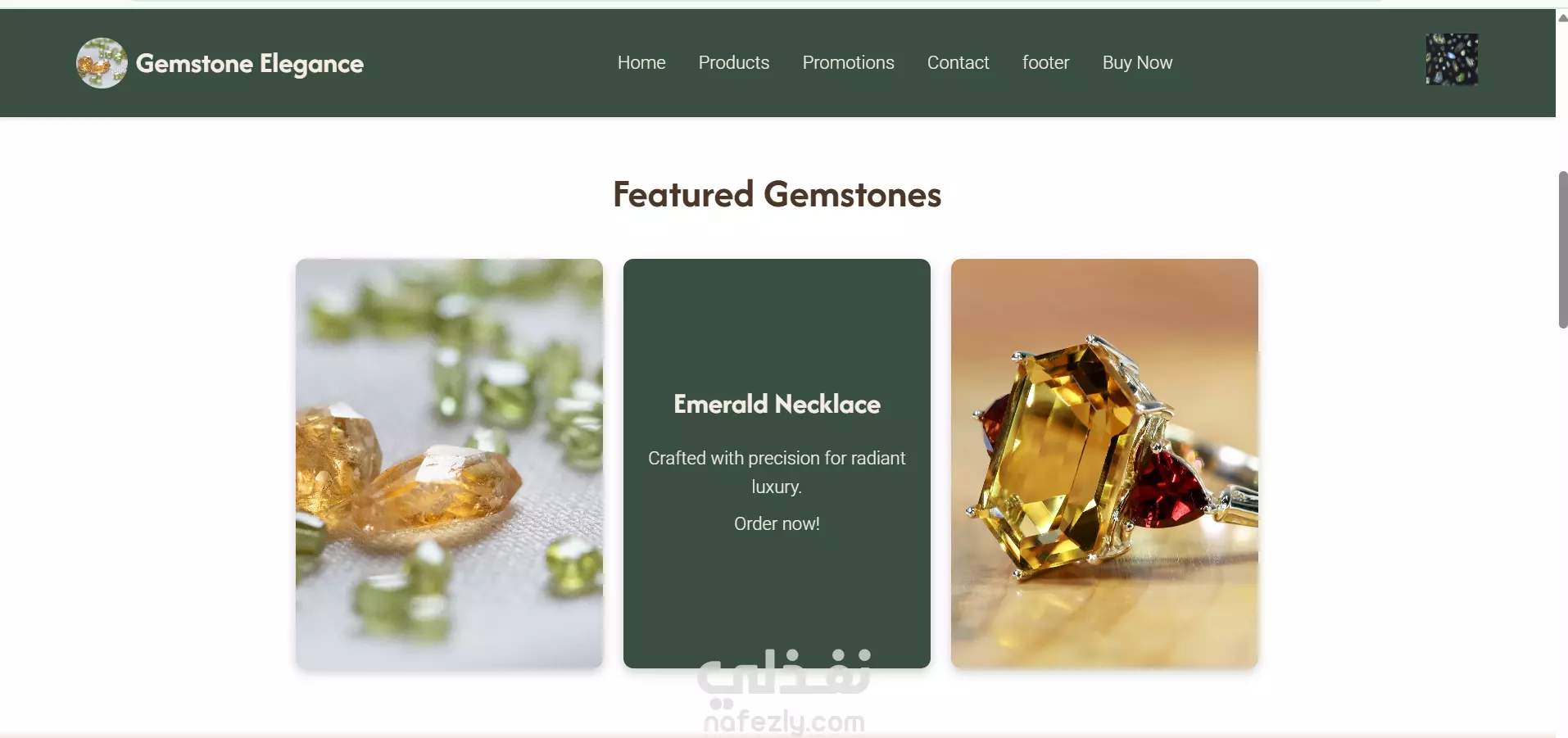Click the Gemstone Elegance brand title

250,64
